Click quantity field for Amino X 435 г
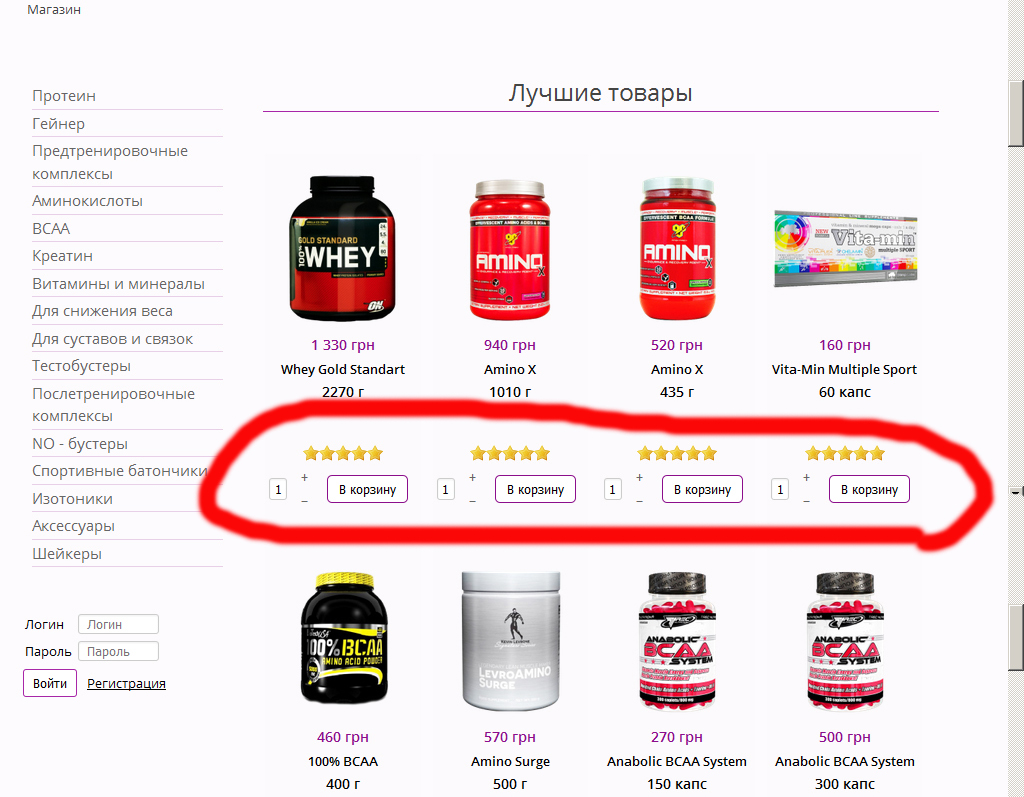The height and width of the screenshot is (797, 1024). coord(613,489)
